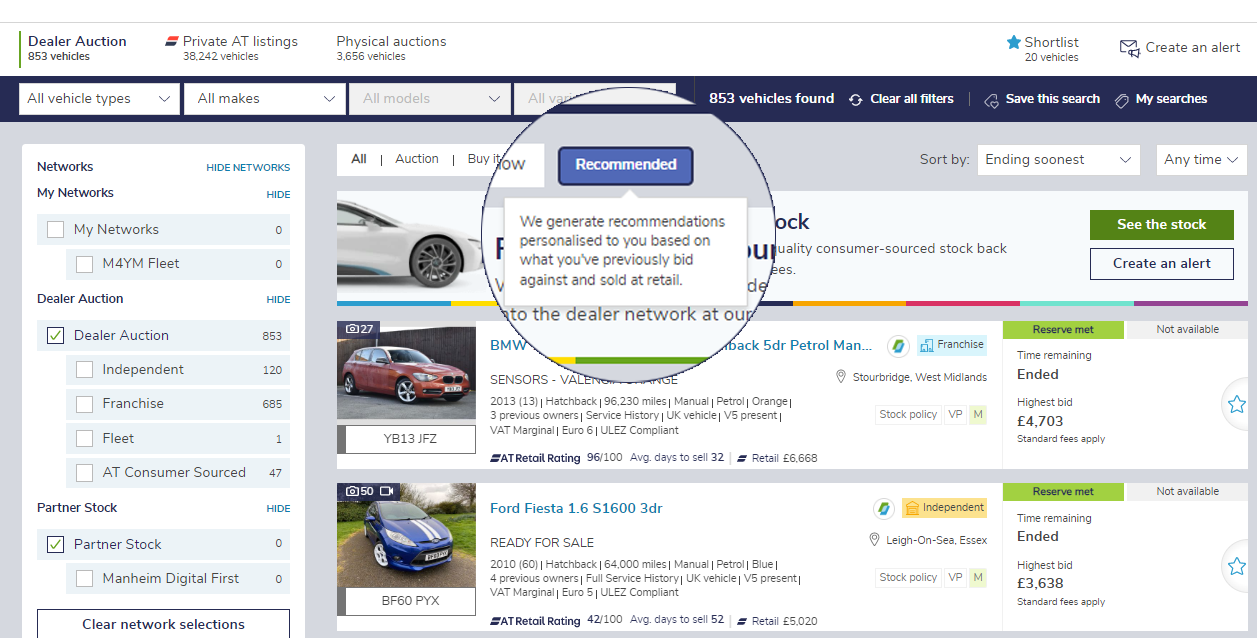Open the orange BMW thumbnail photo
1257x638 pixels.
pyautogui.click(x=407, y=373)
